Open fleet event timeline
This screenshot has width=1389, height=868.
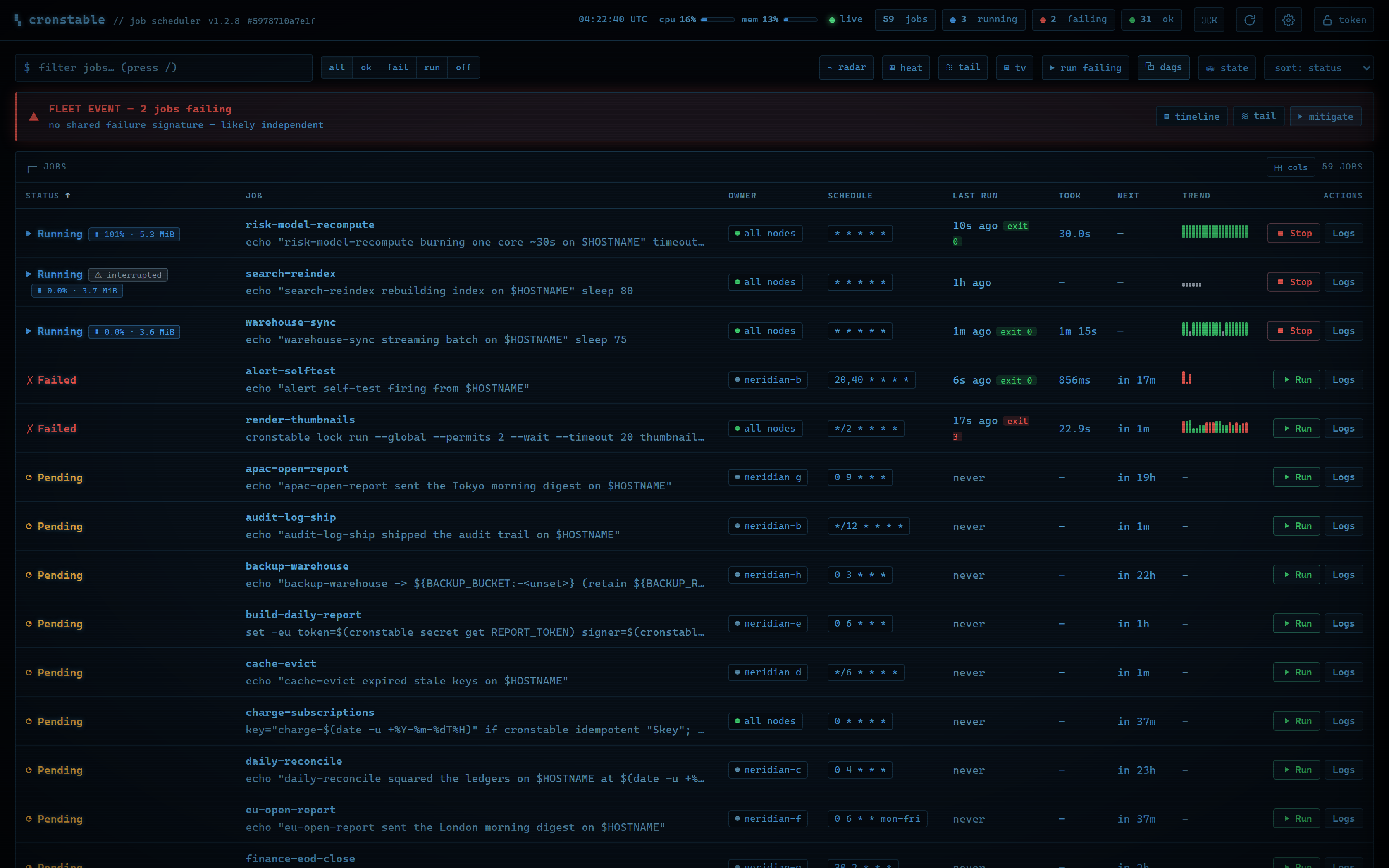click(1191, 117)
